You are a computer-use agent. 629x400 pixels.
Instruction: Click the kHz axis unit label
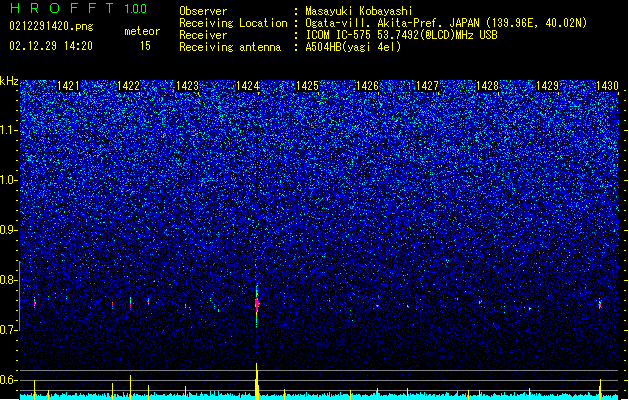point(9,81)
